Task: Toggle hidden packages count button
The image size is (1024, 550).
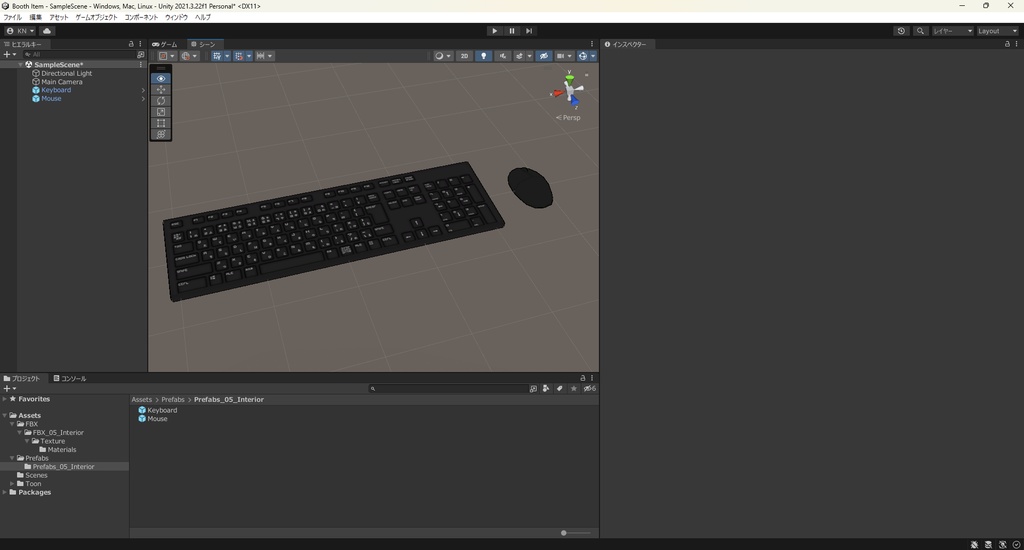Action: click(590, 389)
